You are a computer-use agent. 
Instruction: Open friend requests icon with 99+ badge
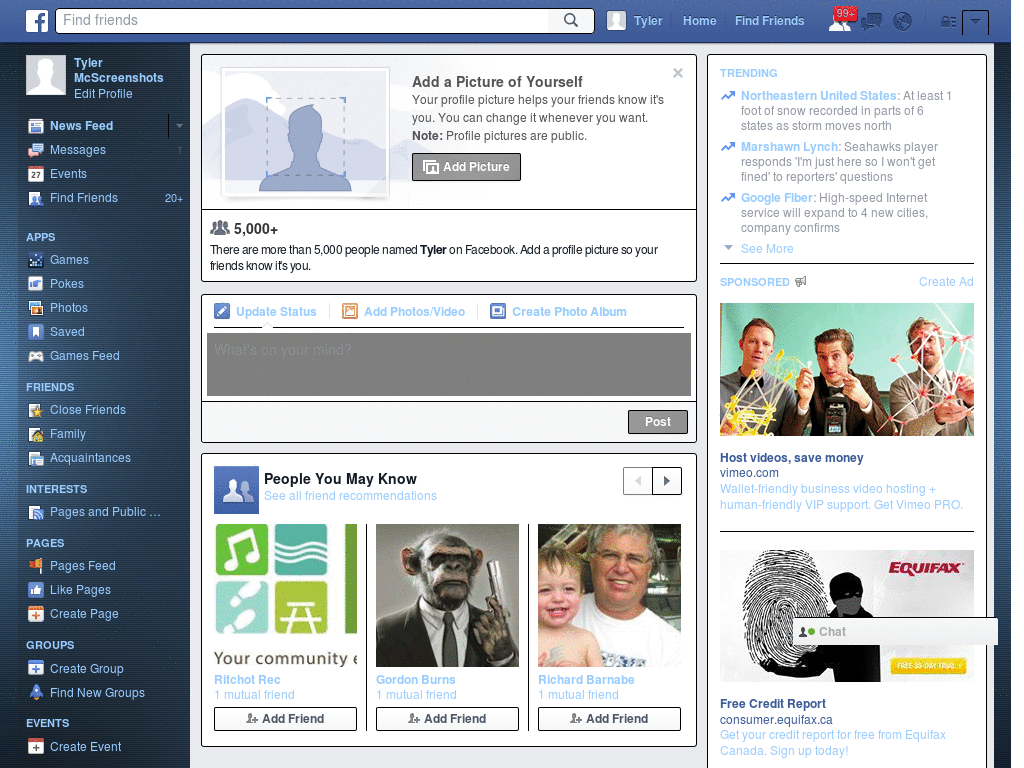(840, 22)
